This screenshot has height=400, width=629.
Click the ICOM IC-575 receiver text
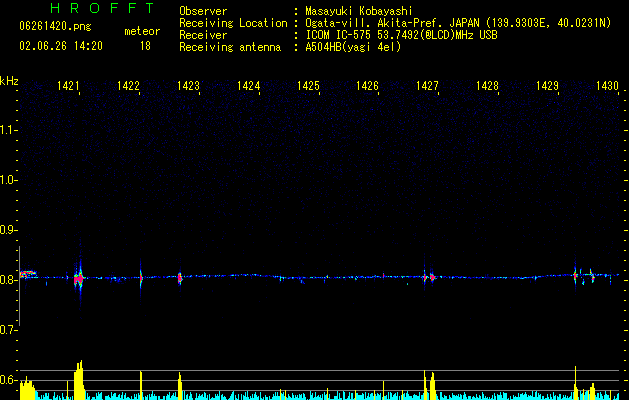pos(401,35)
